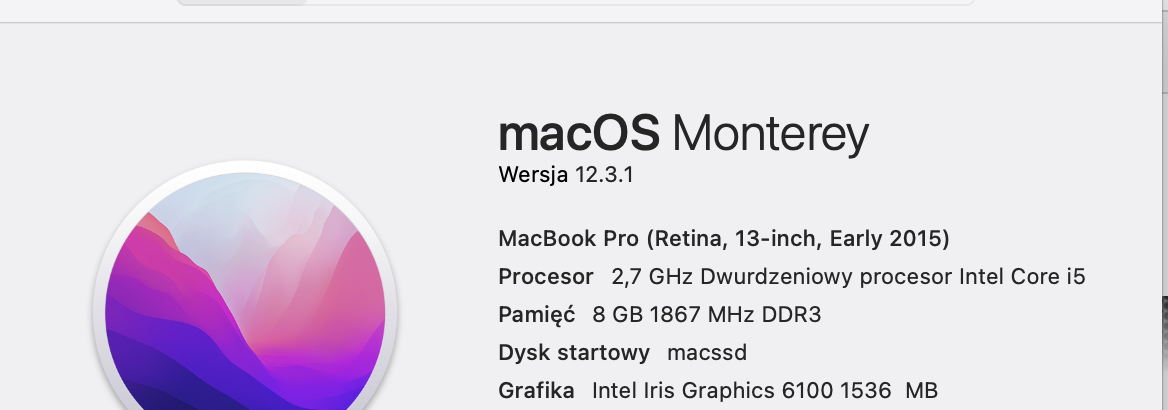Click the "Grafika" graphics label

click(x=536, y=390)
